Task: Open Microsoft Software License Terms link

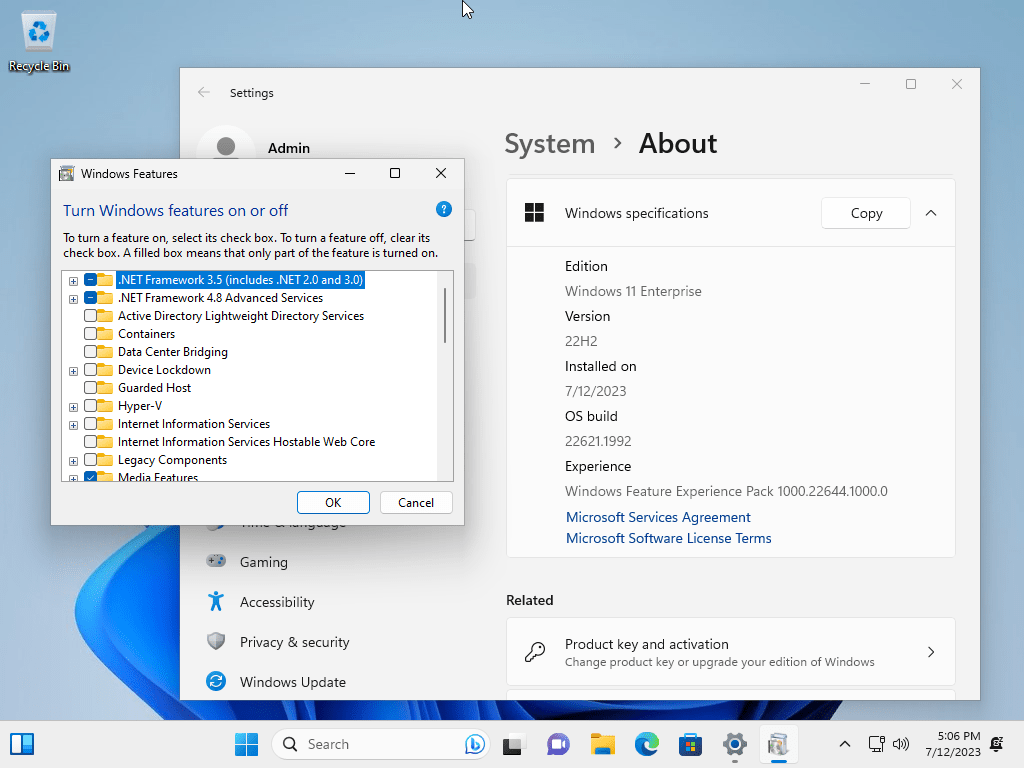Action: pos(668,538)
